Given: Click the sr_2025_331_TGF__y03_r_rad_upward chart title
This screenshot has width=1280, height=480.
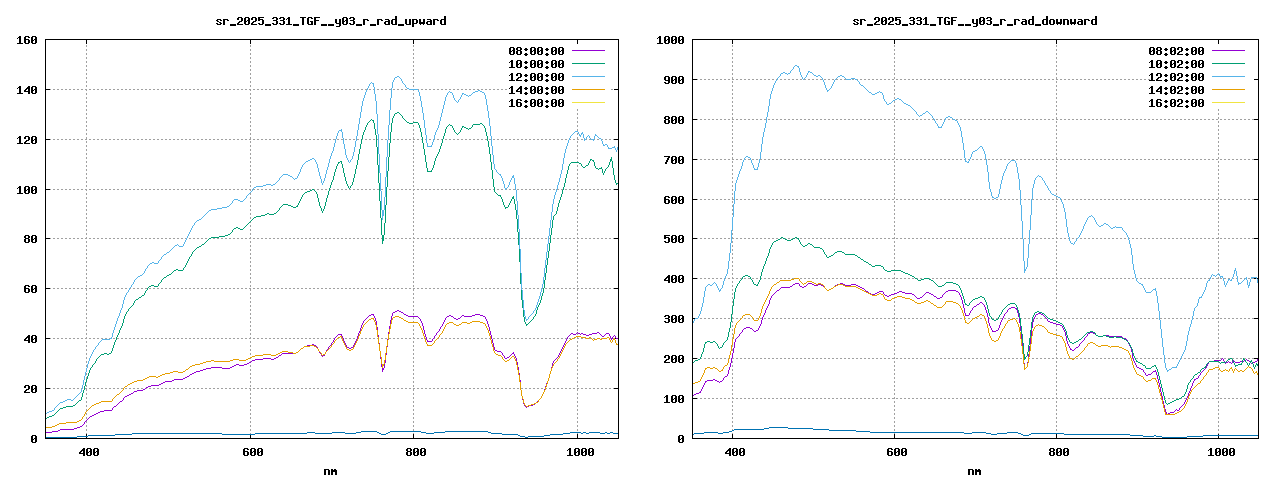Looking at the screenshot, I should click(331, 20).
